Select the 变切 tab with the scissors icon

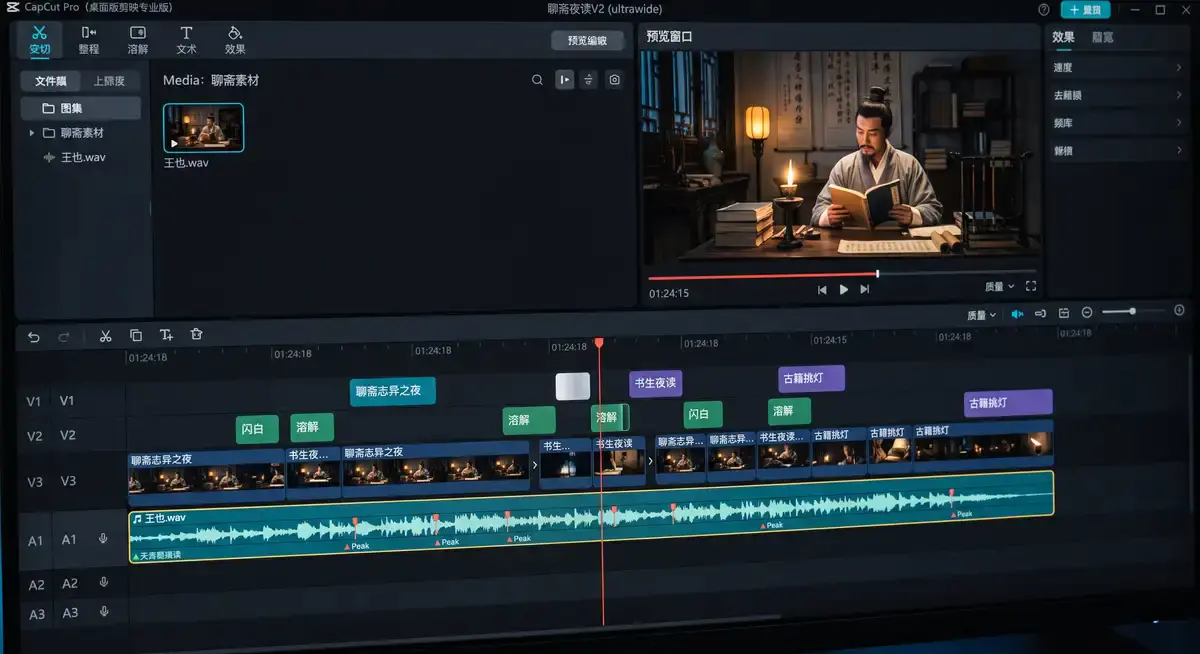click(x=40, y=39)
